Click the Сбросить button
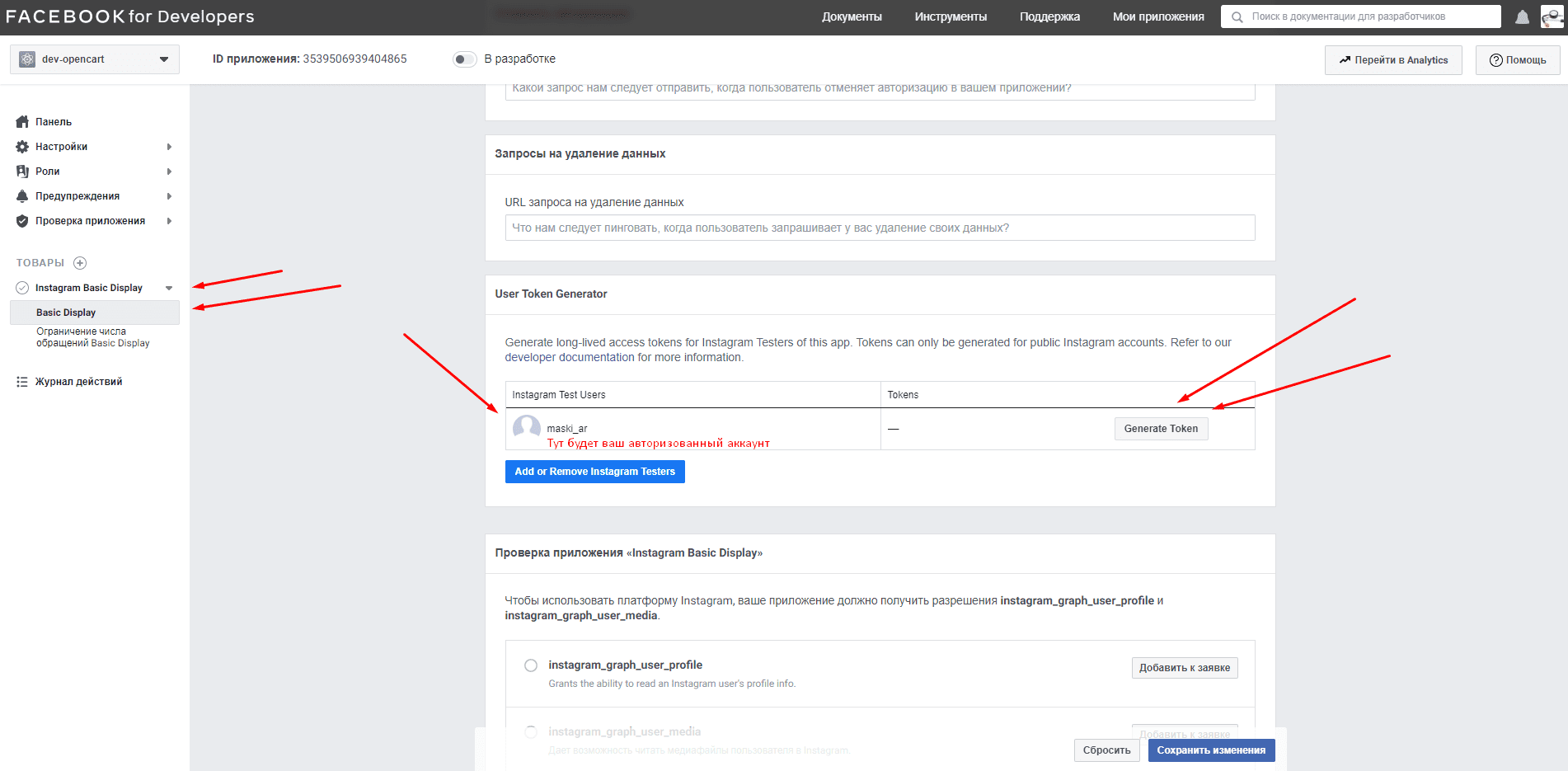Viewport: 1568px width, 771px height. (1107, 750)
